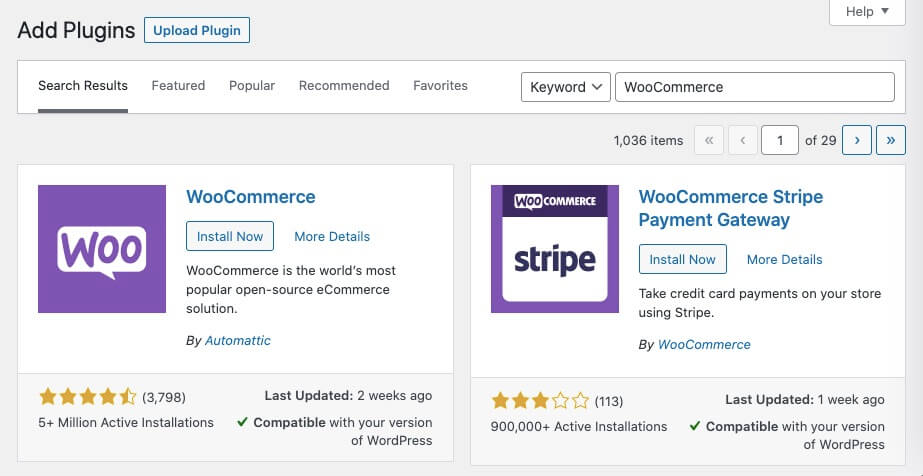Image resolution: width=923 pixels, height=476 pixels.
Task: Jump to last page of results
Action: pyautogui.click(x=891, y=140)
